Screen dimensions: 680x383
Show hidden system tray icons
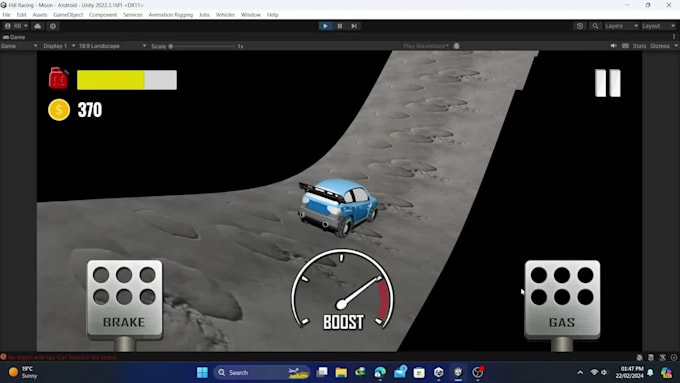click(580, 372)
